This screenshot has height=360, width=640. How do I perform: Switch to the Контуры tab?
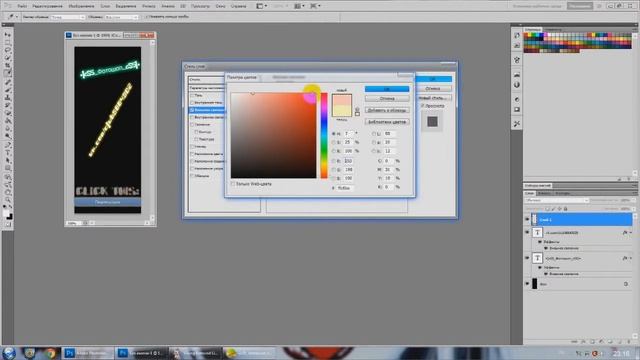point(562,193)
